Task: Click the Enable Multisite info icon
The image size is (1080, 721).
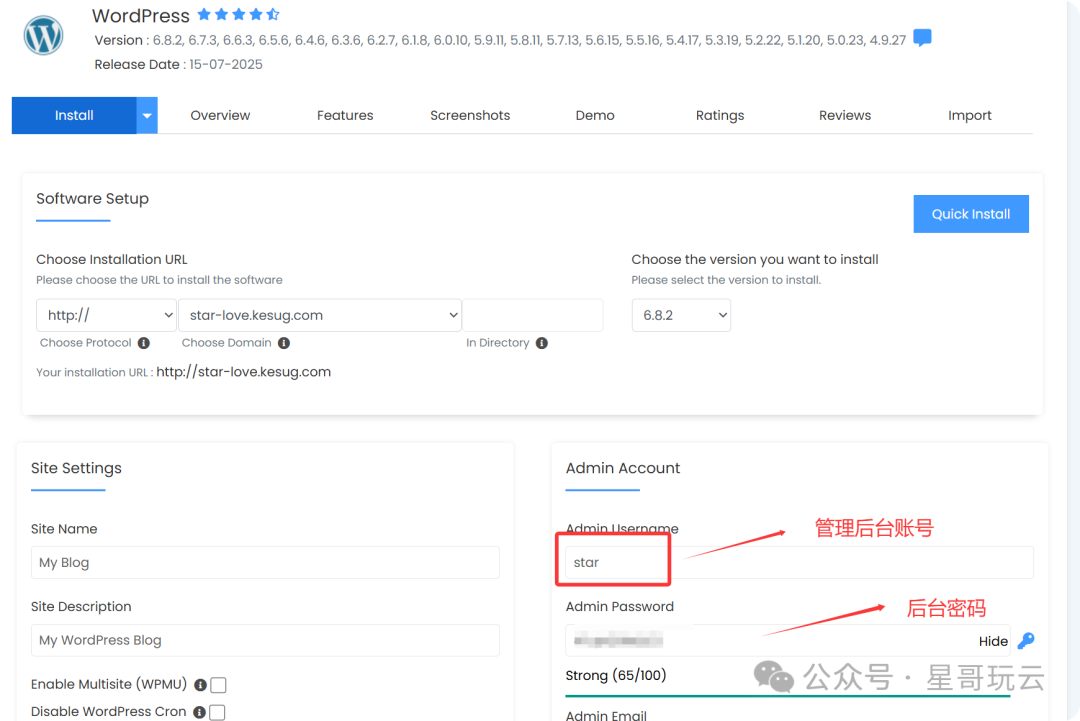Action: [x=200, y=685]
